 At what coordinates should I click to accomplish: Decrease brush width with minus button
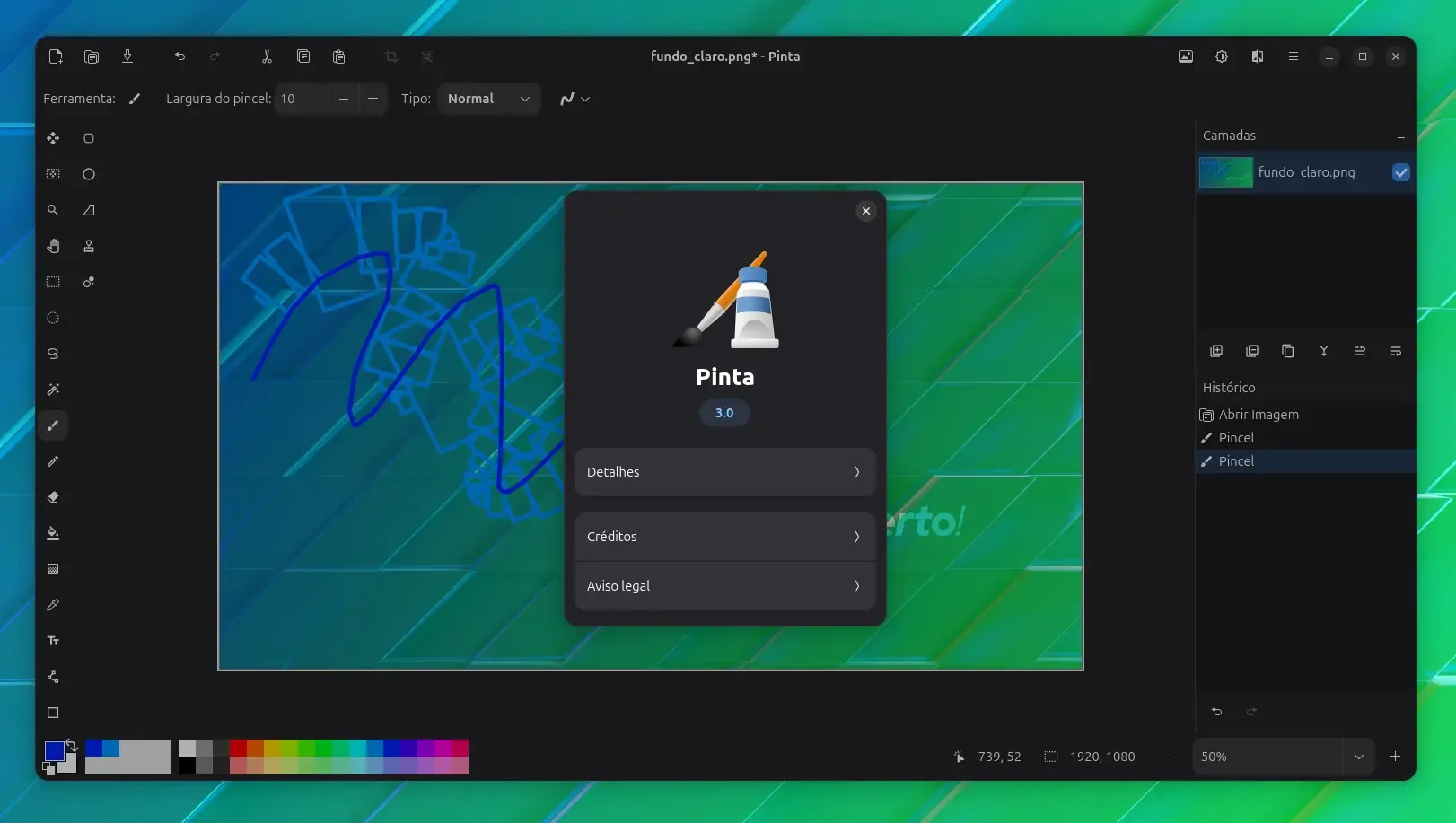343,99
